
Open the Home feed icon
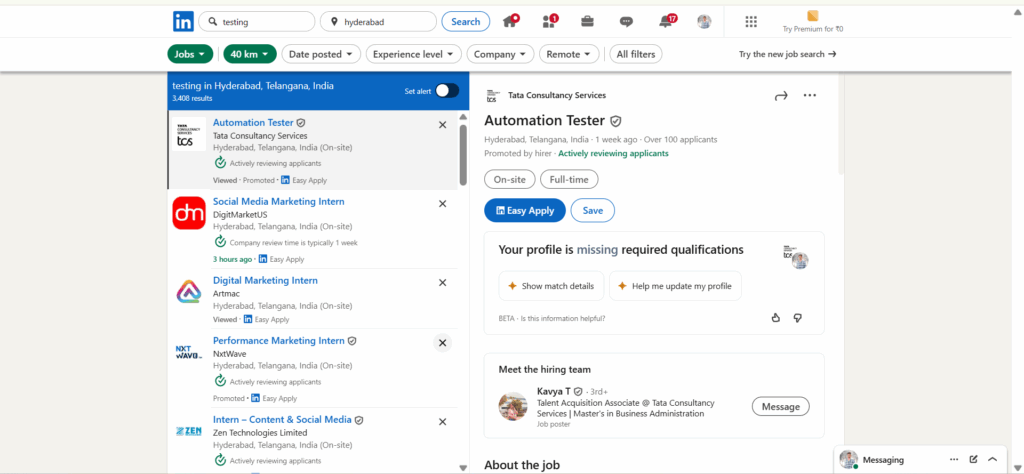(x=511, y=21)
